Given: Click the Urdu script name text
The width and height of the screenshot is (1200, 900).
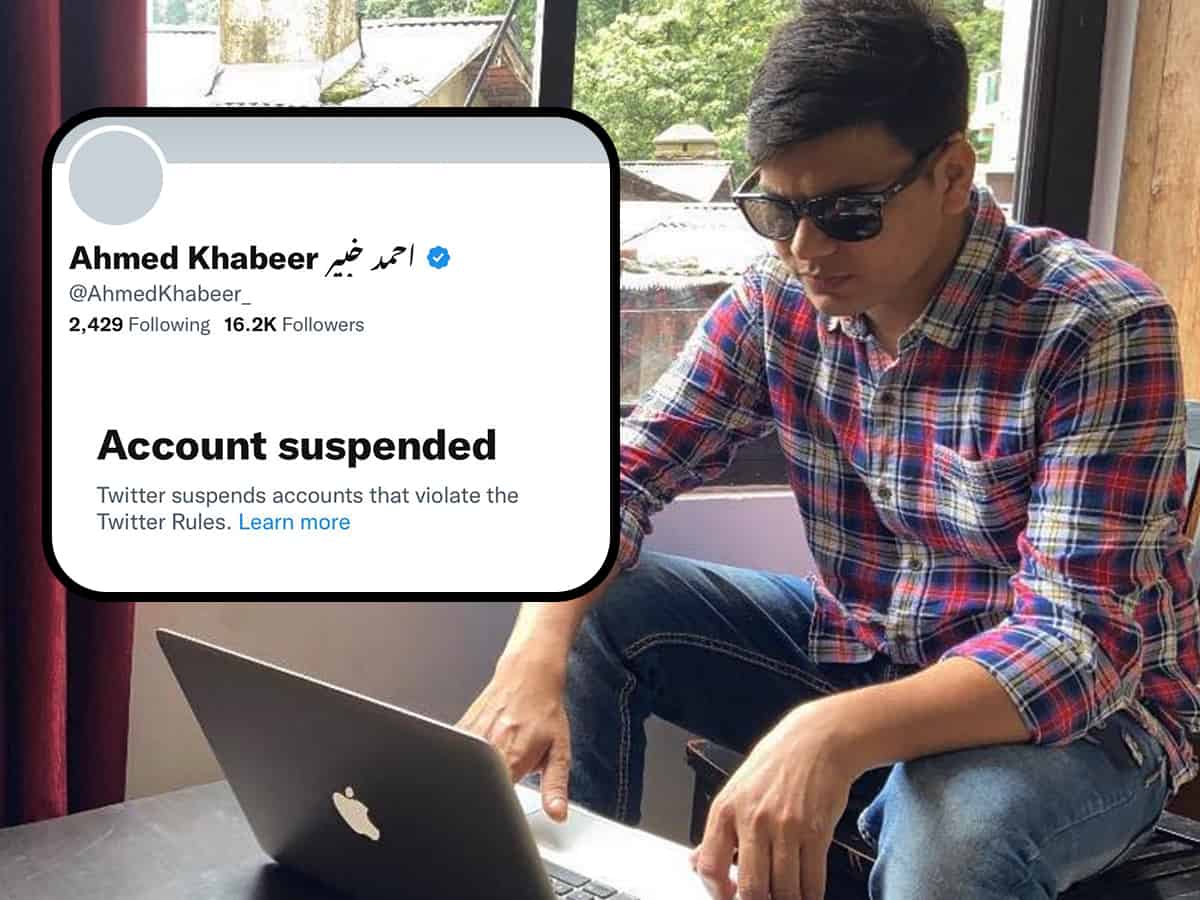Looking at the screenshot, I should coord(370,258).
